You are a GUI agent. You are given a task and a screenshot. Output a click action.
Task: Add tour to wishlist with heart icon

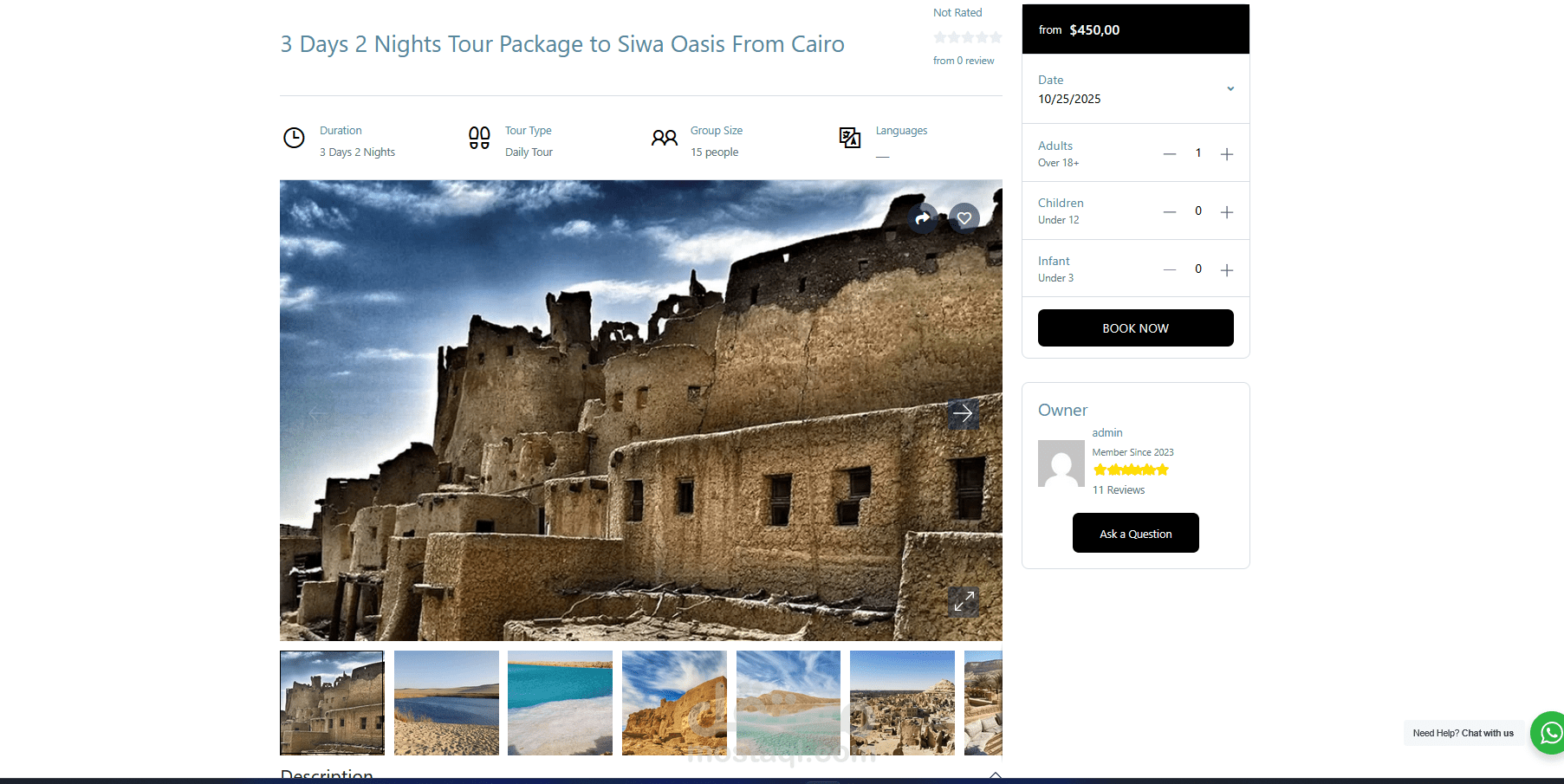pyautogui.click(x=964, y=218)
